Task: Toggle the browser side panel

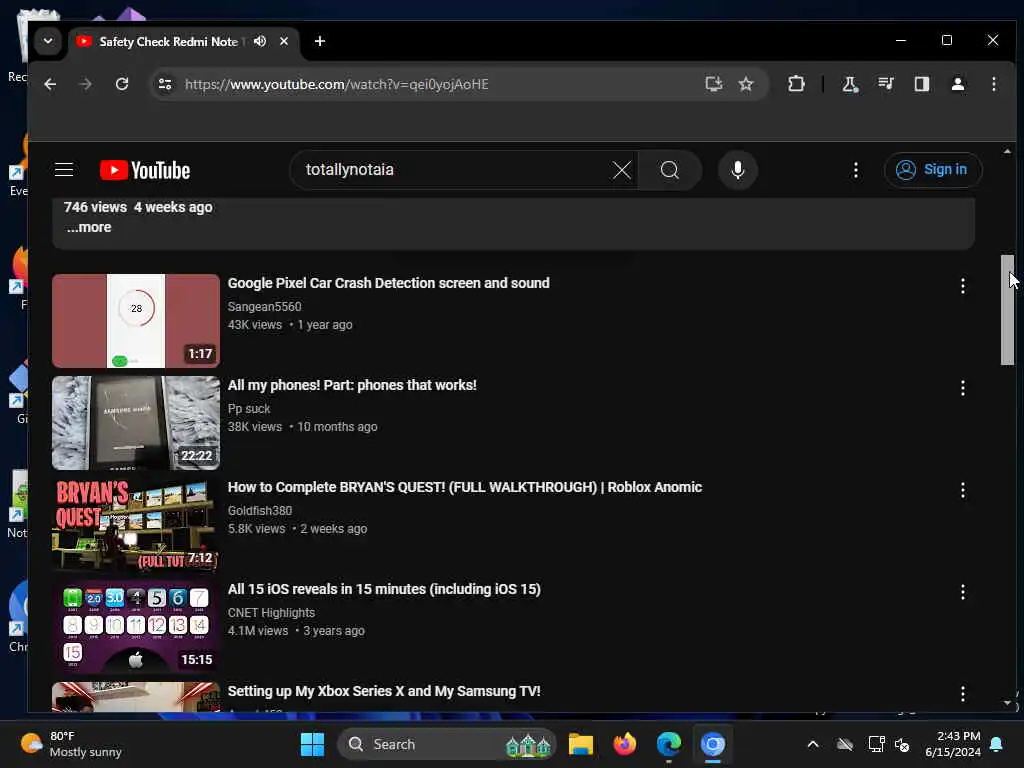Action: click(x=921, y=84)
